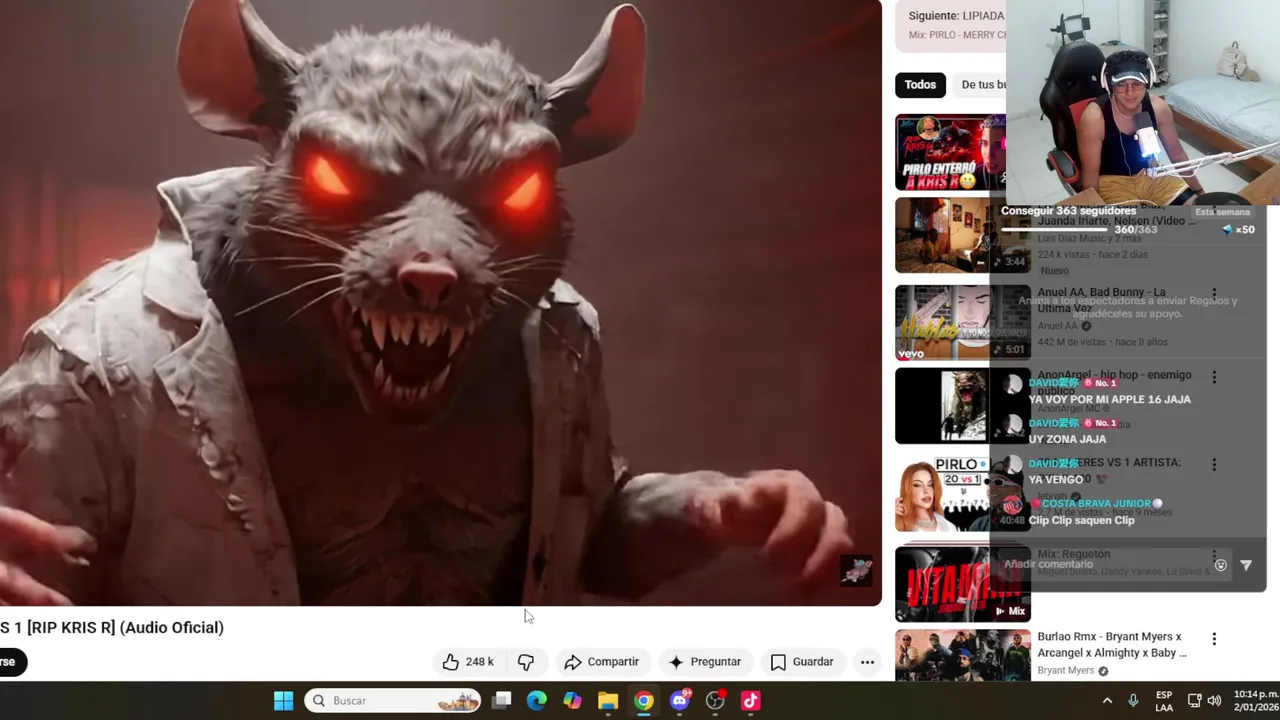Open Copilot from the taskbar
This screenshot has height=720, width=1280.
[572, 701]
